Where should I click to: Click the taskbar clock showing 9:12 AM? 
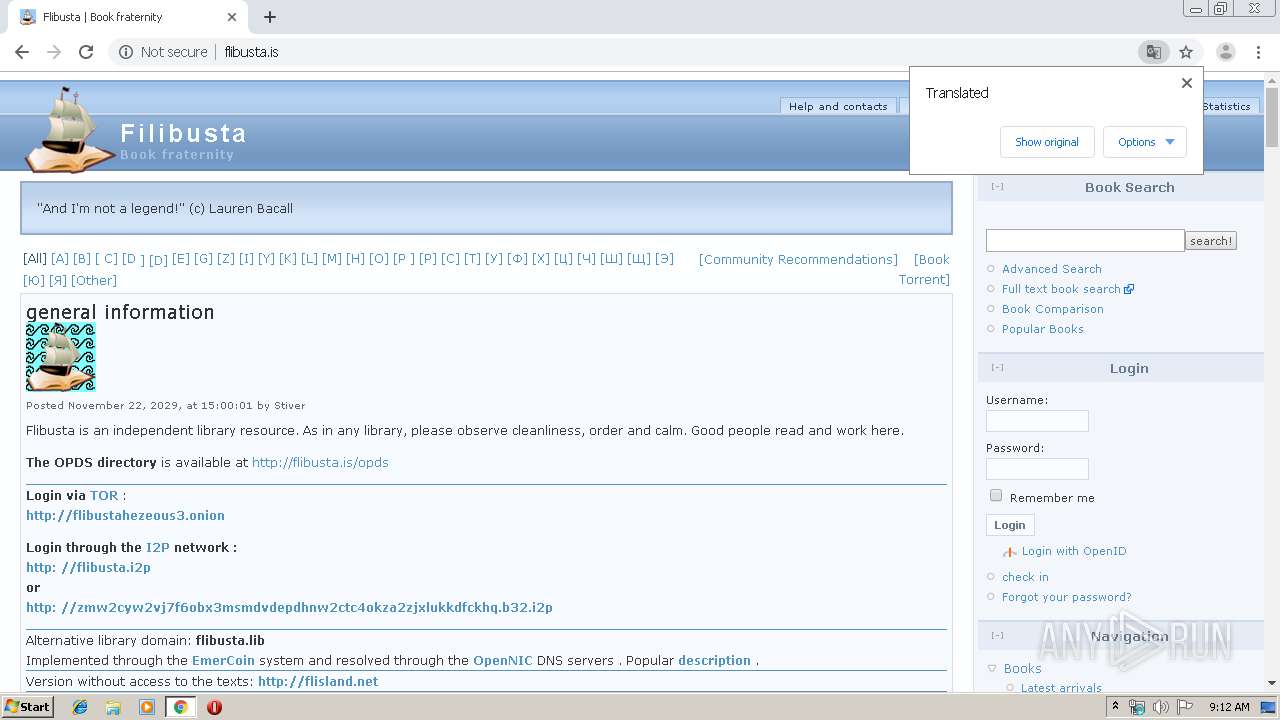point(1229,707)
